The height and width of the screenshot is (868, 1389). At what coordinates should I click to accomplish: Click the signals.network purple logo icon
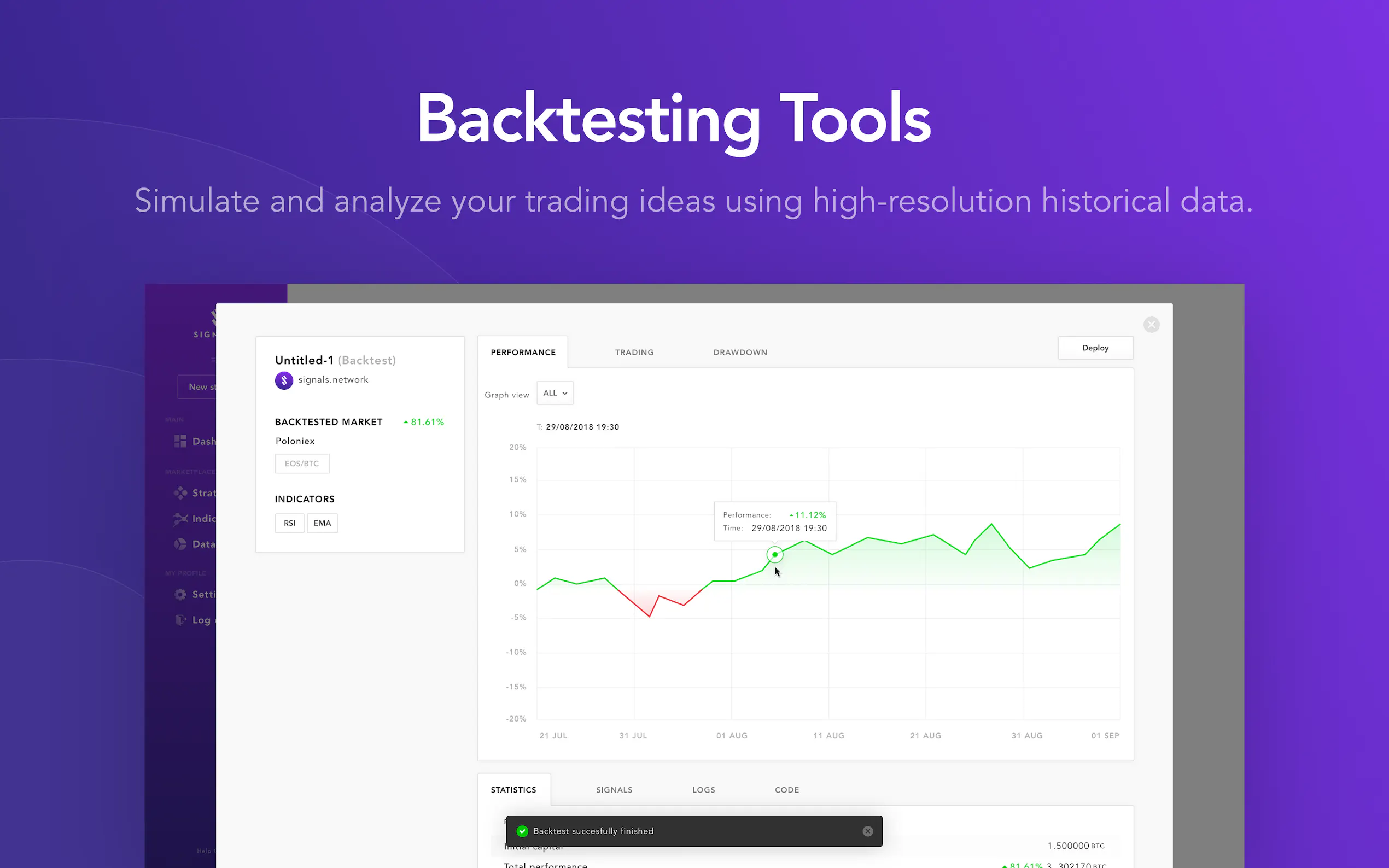[284, 380]
